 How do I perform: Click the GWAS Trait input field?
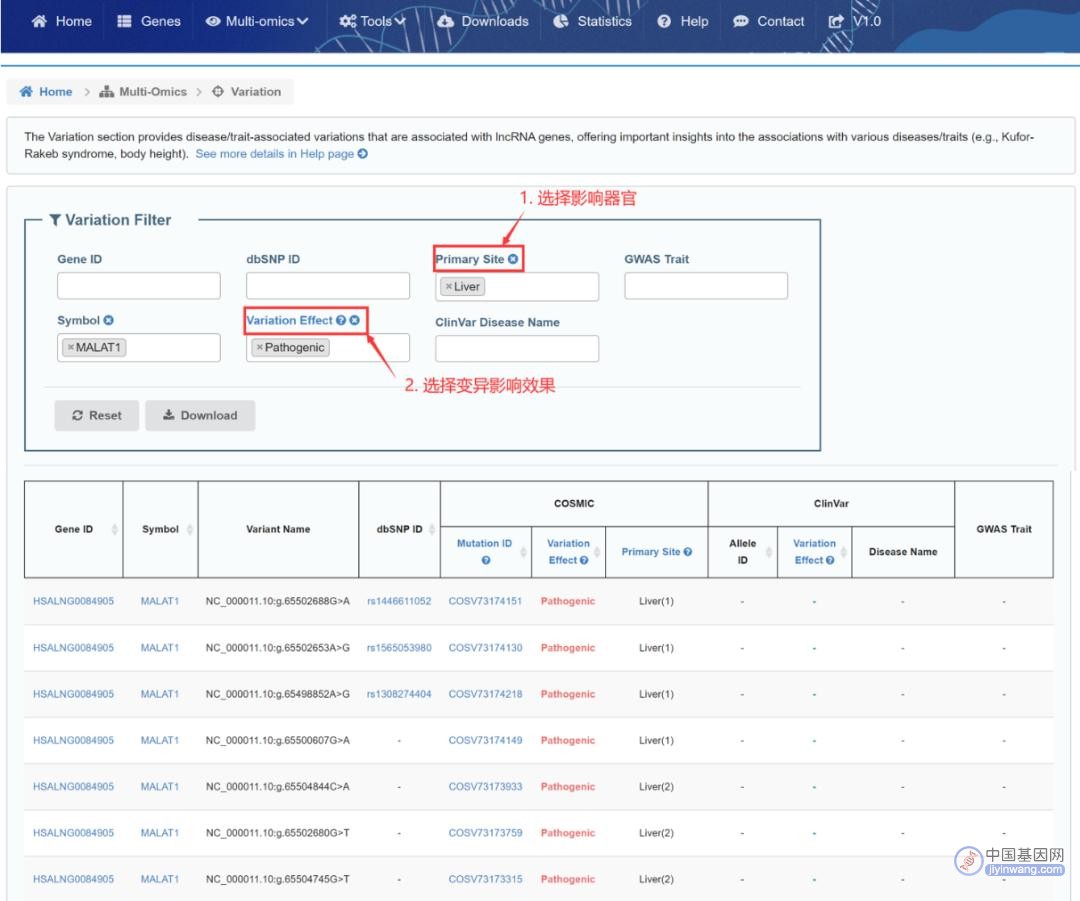point(706,286)
